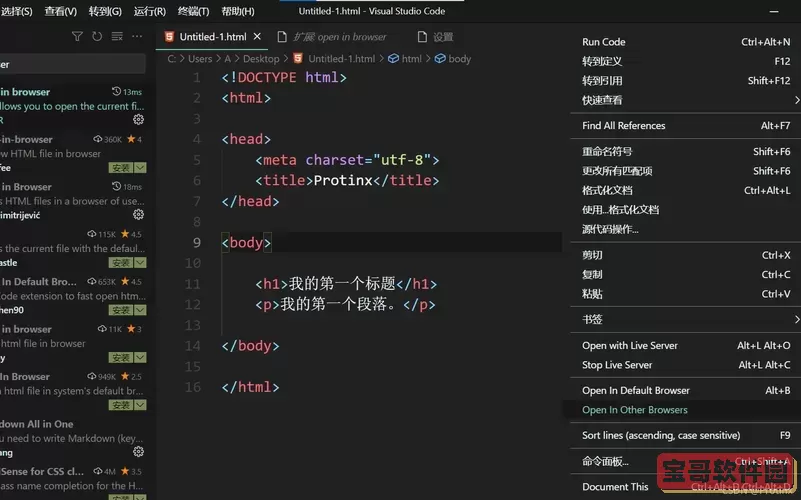Choose 粘贴 from context menu
Screen dimensions: 801x500
(x=685, y=294)
